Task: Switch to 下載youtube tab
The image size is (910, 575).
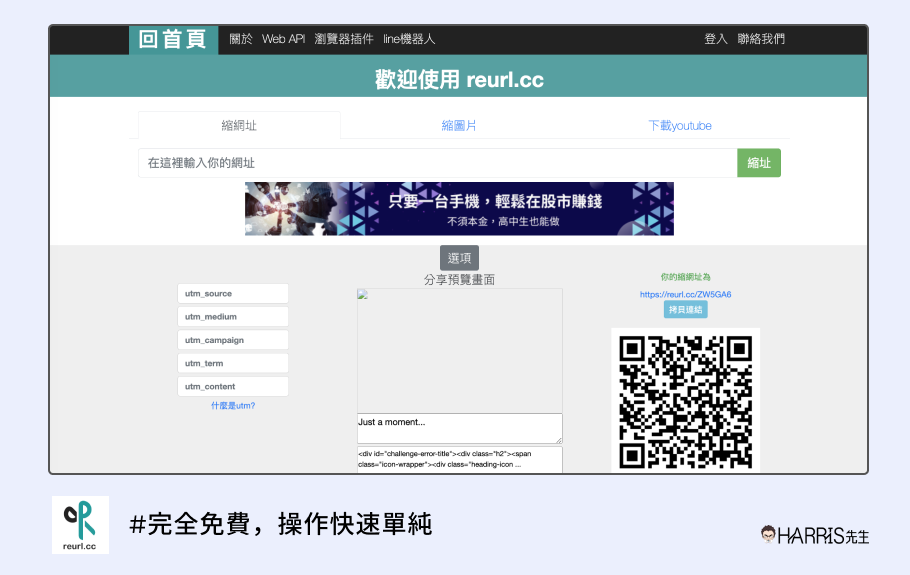Action: coord(680,125)
